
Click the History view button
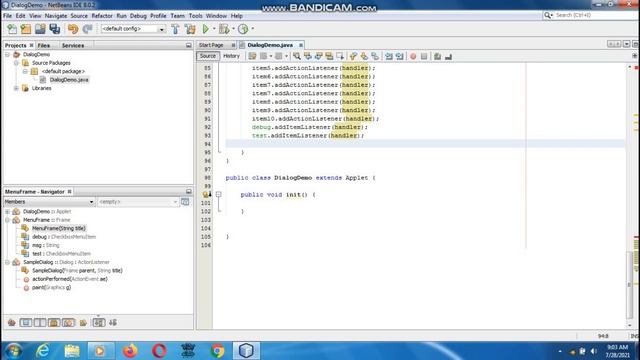tap(231, 56)
